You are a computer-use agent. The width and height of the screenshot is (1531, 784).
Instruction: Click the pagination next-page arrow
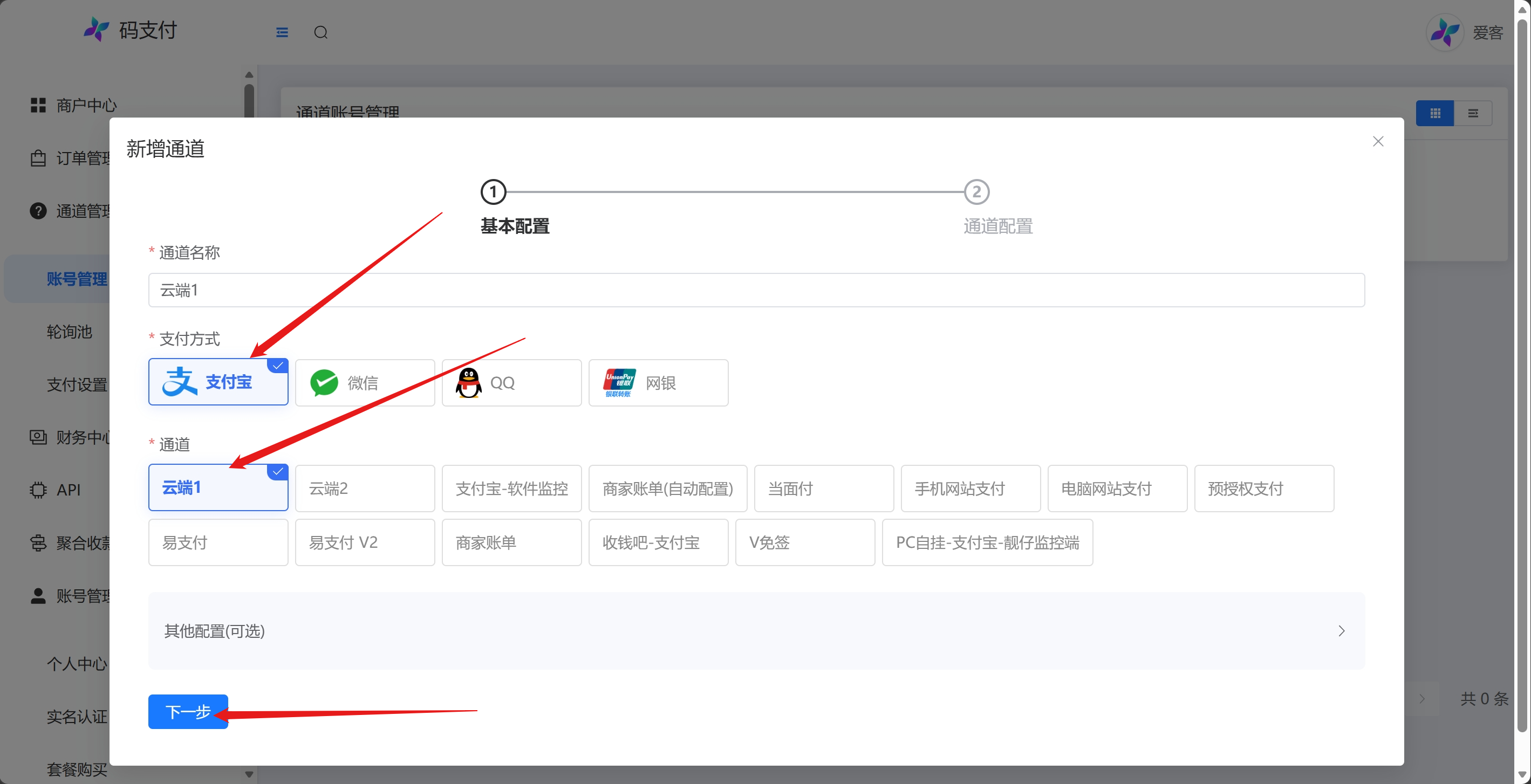point(1422,698)
